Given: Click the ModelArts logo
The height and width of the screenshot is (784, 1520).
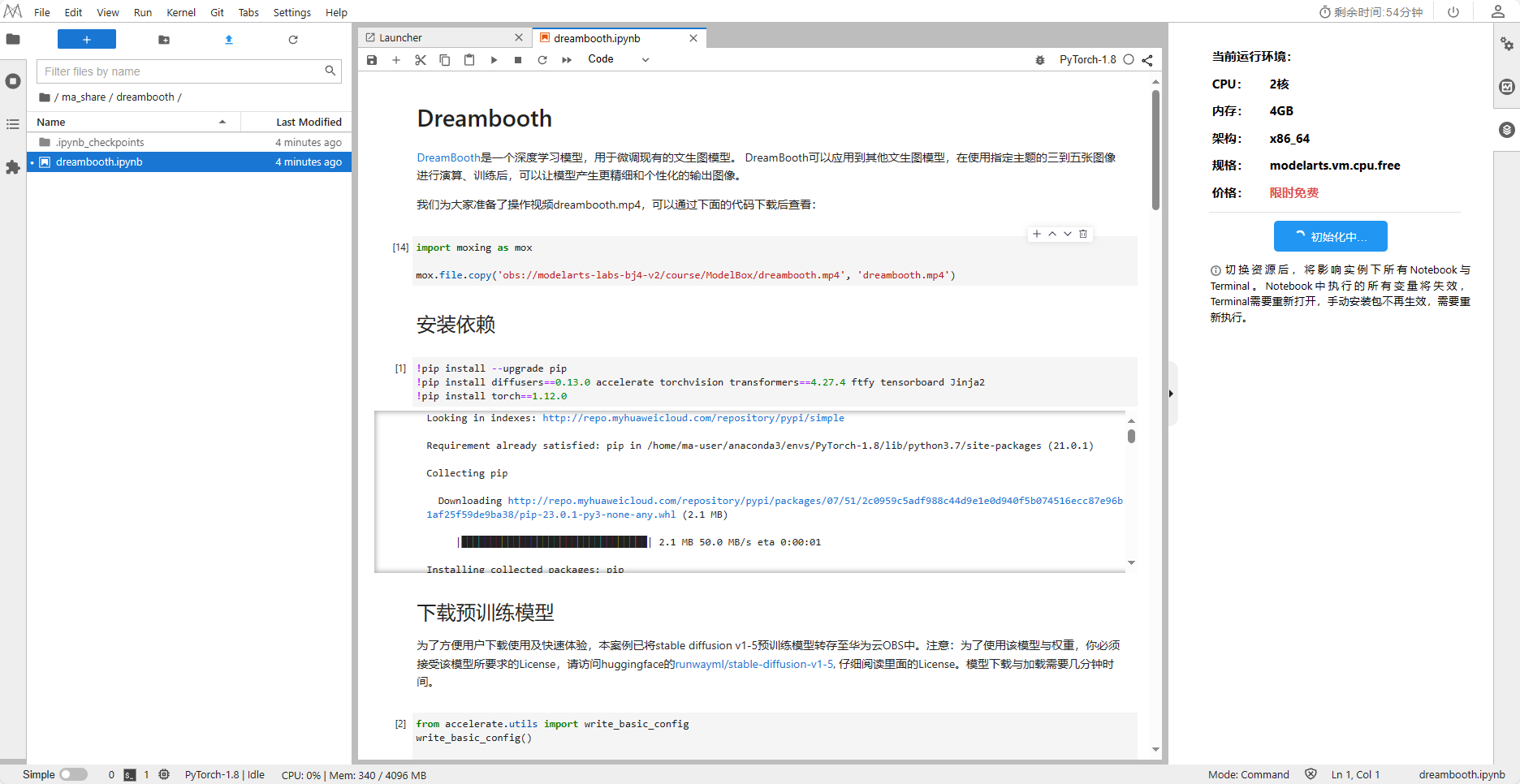Looking at the screenshot, I should point(13,11).
